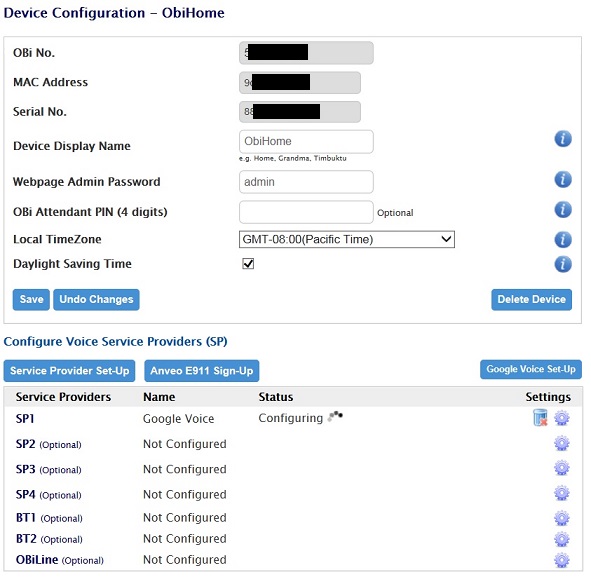The image size is (591, 577).
Task: Focus OBi Attendant PIN field
Action: click(306, 212)
